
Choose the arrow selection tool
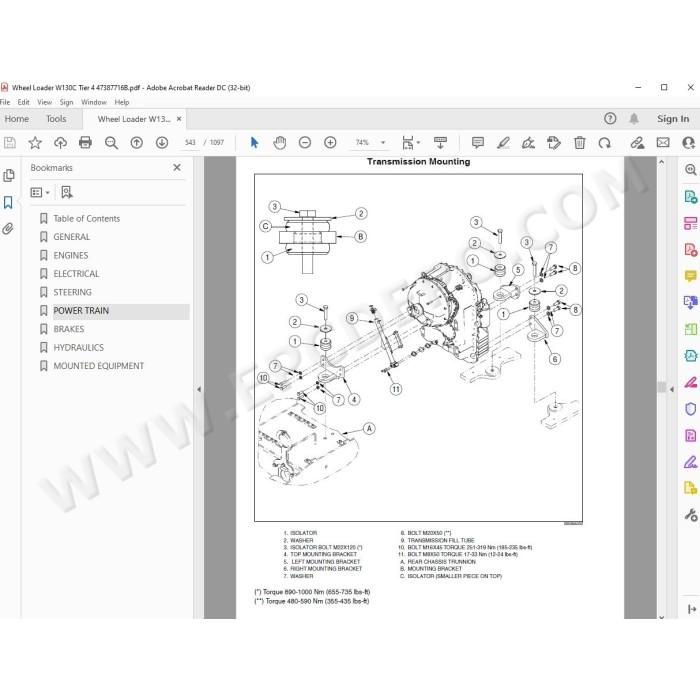pyautogui.click(x=254, y=143)
